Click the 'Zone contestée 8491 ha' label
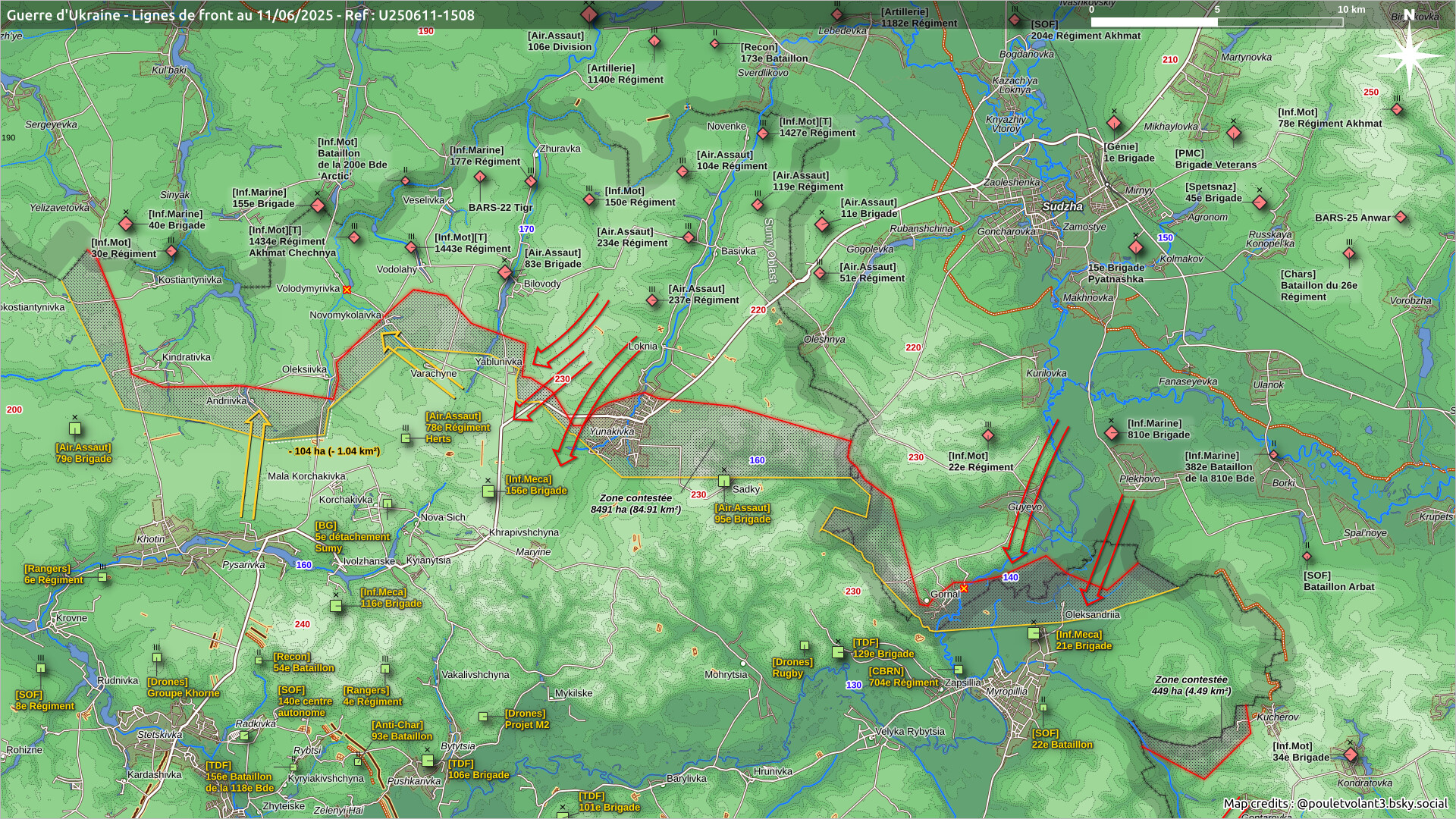 click(x=635, y=504)
